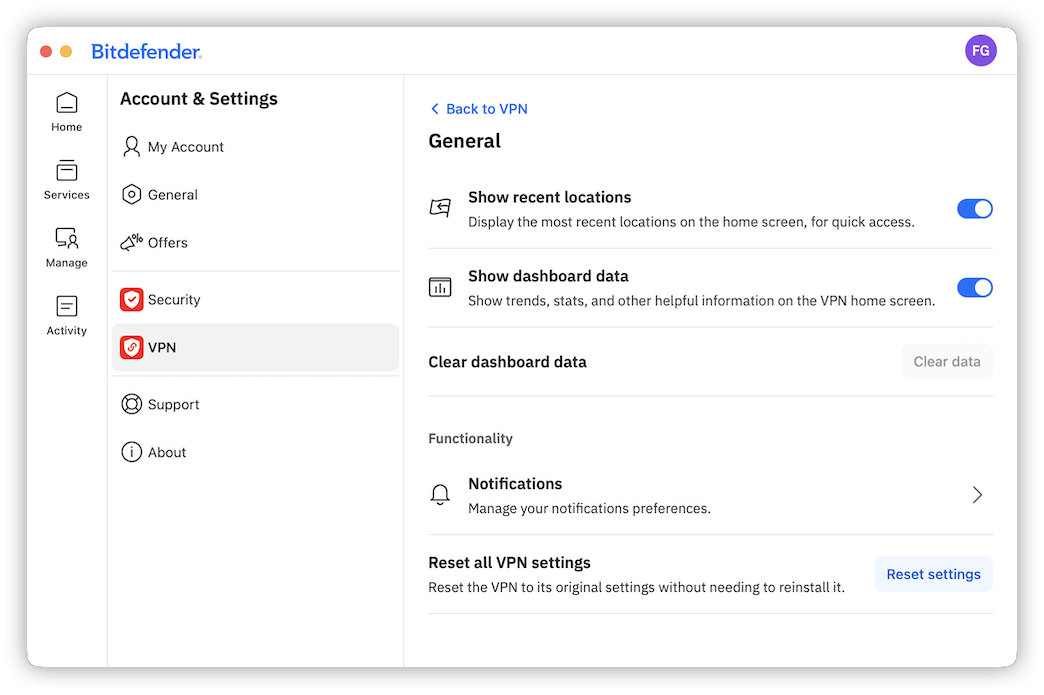The height and width of the screenshot is (695, 1044).
Task: Open the FG profile avatar
Action: [x=980, y=51]
